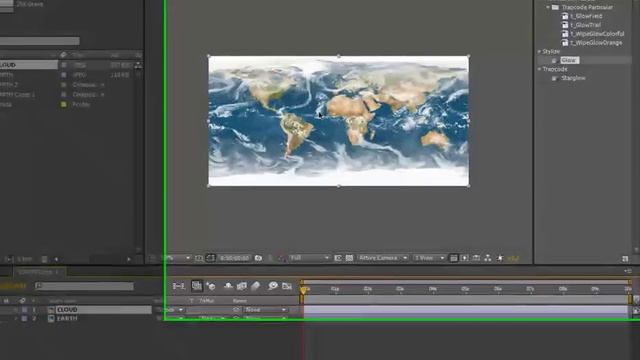Viewport: 640px width, 360px height.
Task: Click the Parent column header in timeline
Action: tap(240, 301)
